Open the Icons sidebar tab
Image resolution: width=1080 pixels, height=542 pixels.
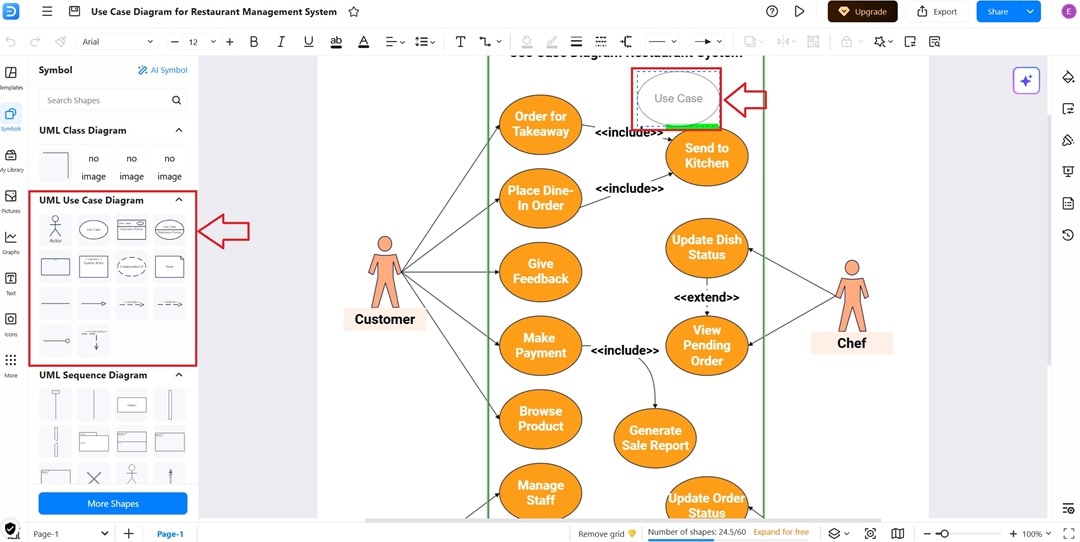click(10, 324)
